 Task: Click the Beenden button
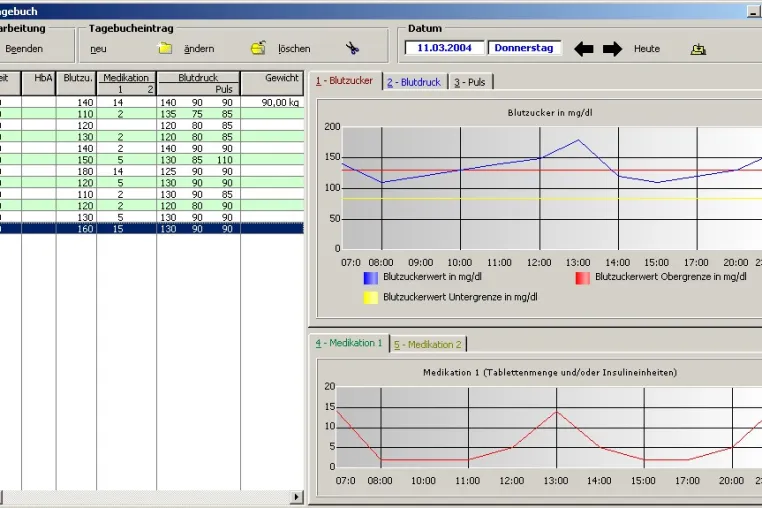point(24,49)
